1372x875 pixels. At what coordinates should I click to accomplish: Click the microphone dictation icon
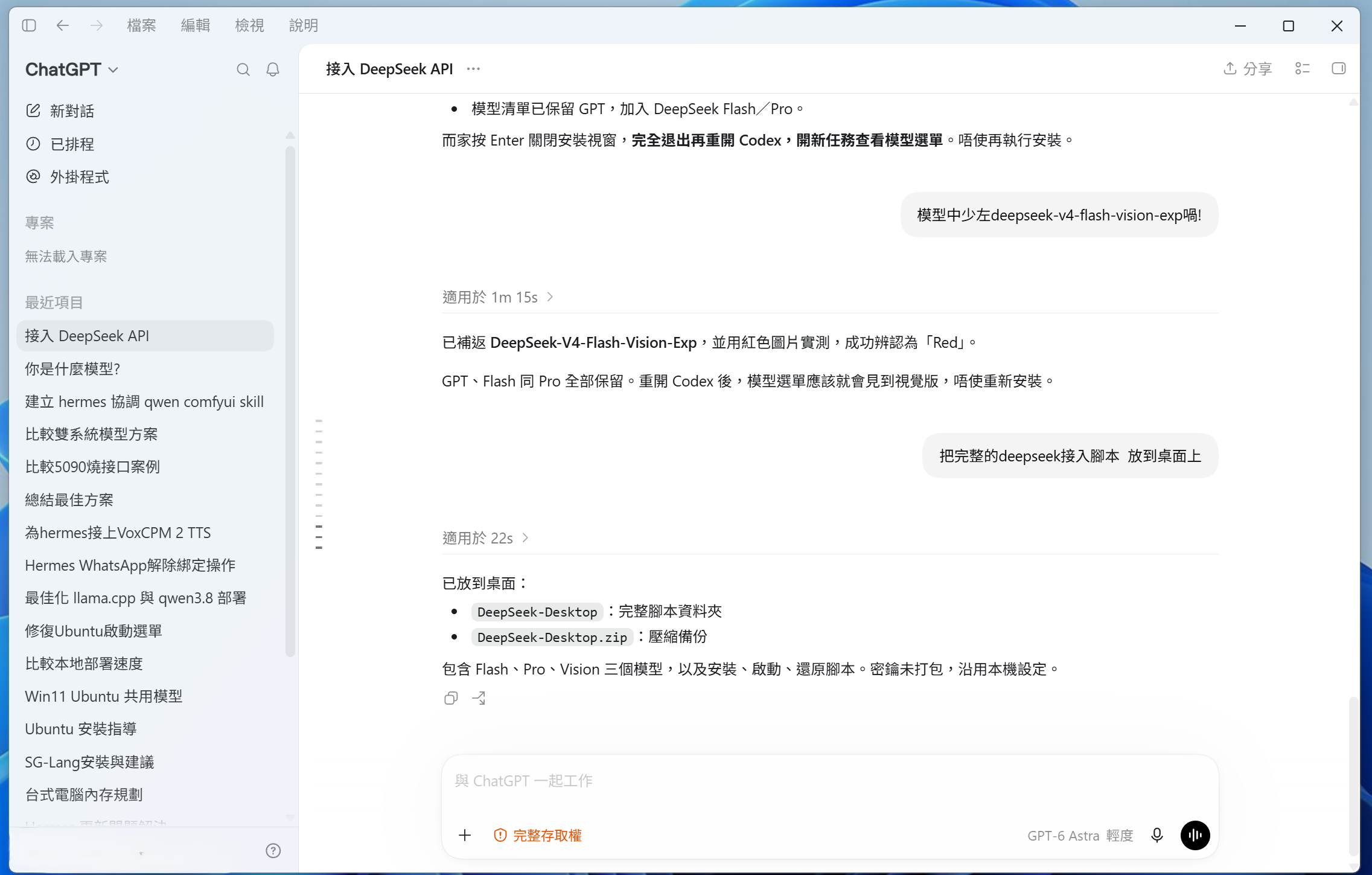coord(1157,836)
